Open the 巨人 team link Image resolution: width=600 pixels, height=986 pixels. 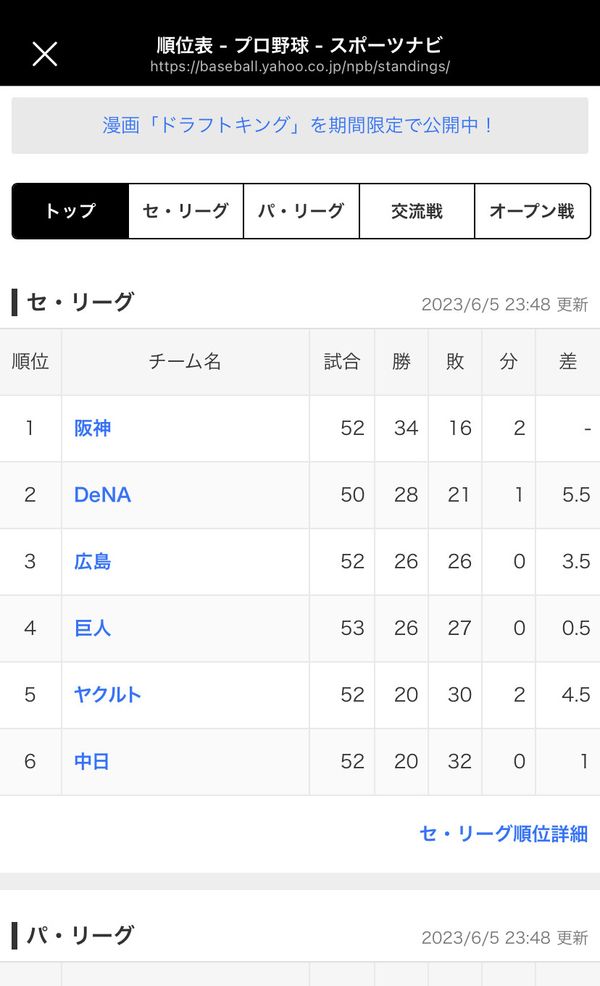click(92, 628)
